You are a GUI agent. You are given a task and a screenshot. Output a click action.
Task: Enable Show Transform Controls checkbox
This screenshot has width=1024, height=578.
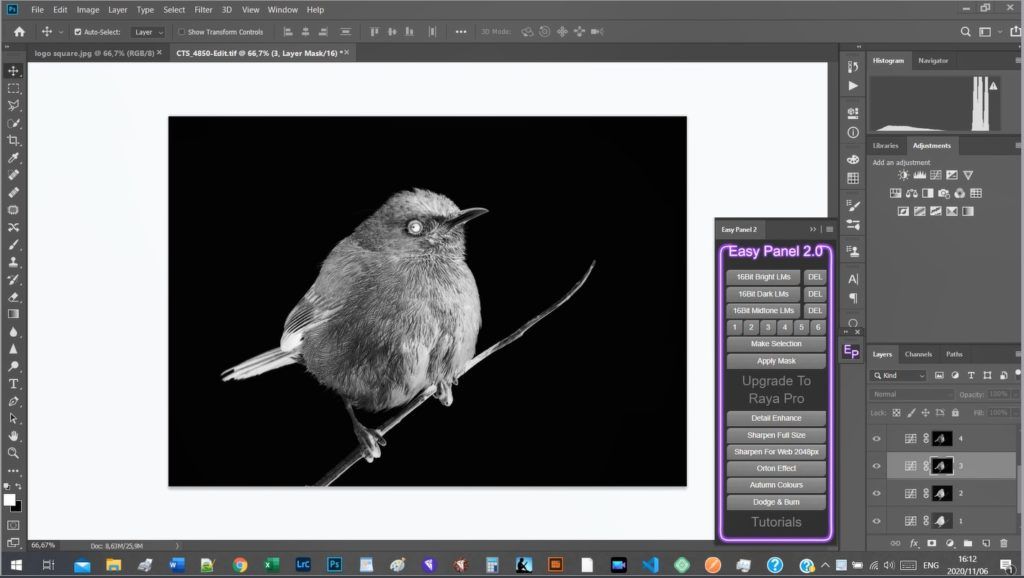click(182, 32)
